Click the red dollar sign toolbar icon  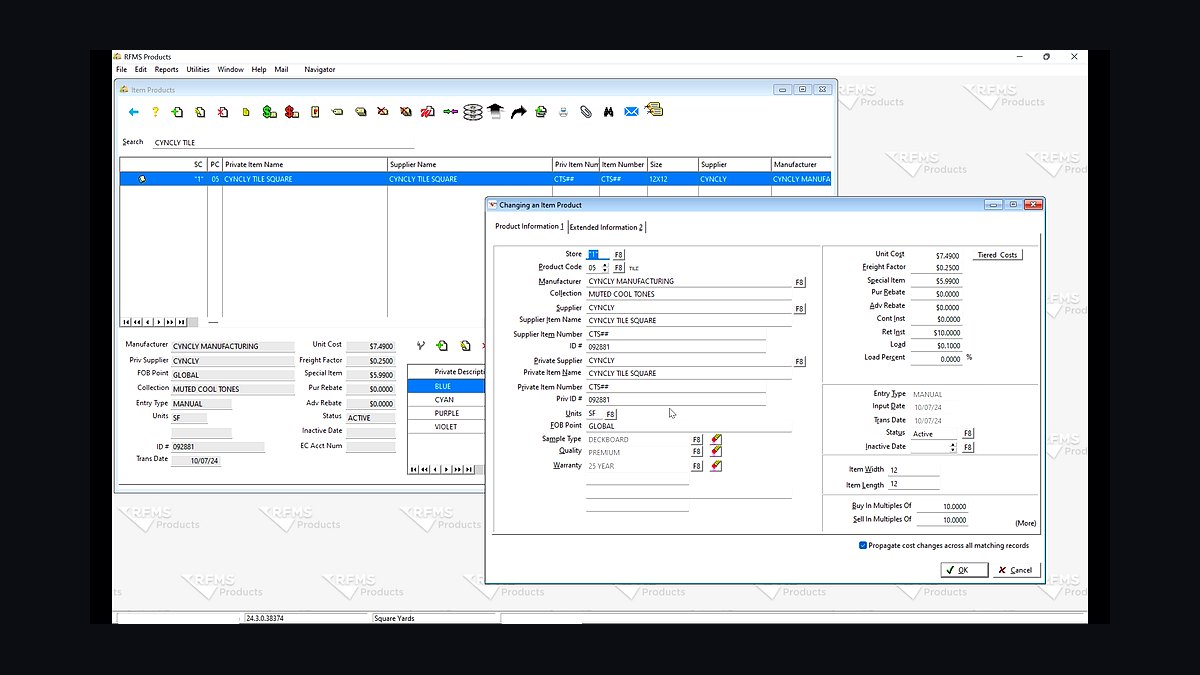pyautogui.click(x=291, y=112)
